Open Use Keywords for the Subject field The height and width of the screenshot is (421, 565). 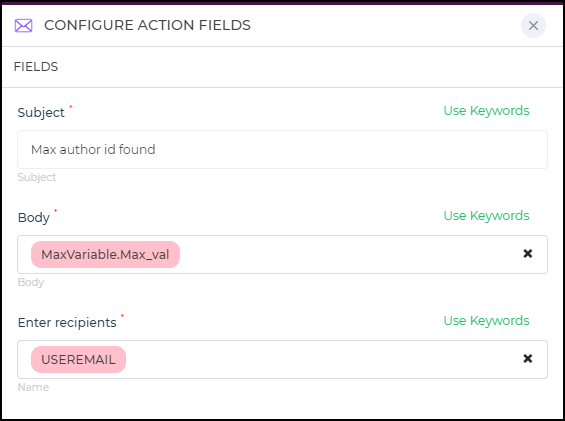click(x=486, y=111)
